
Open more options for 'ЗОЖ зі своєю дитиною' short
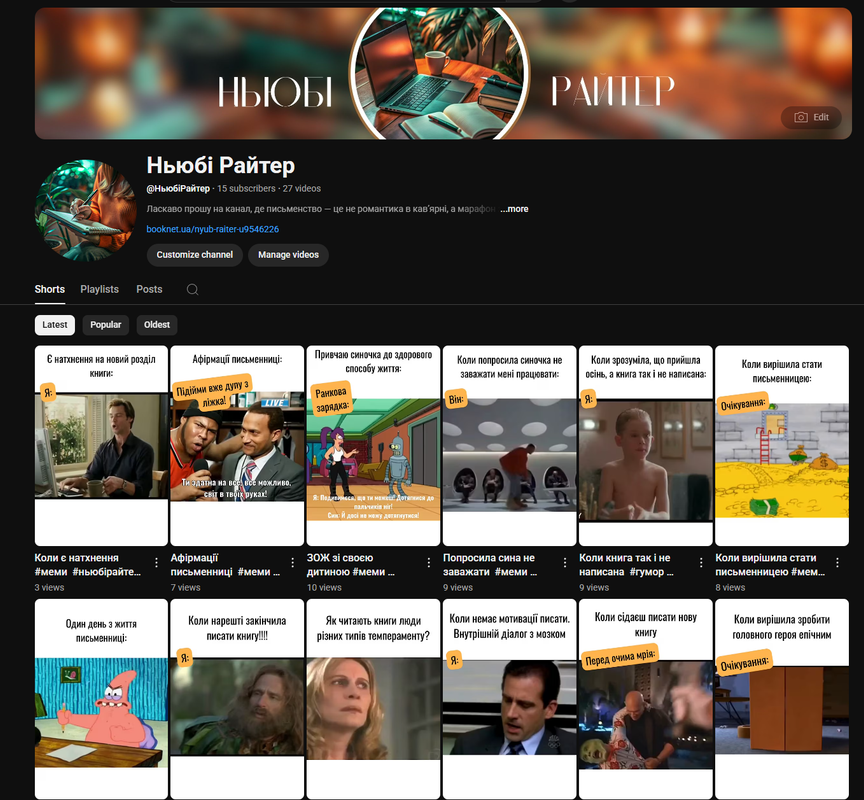[429, 563]
